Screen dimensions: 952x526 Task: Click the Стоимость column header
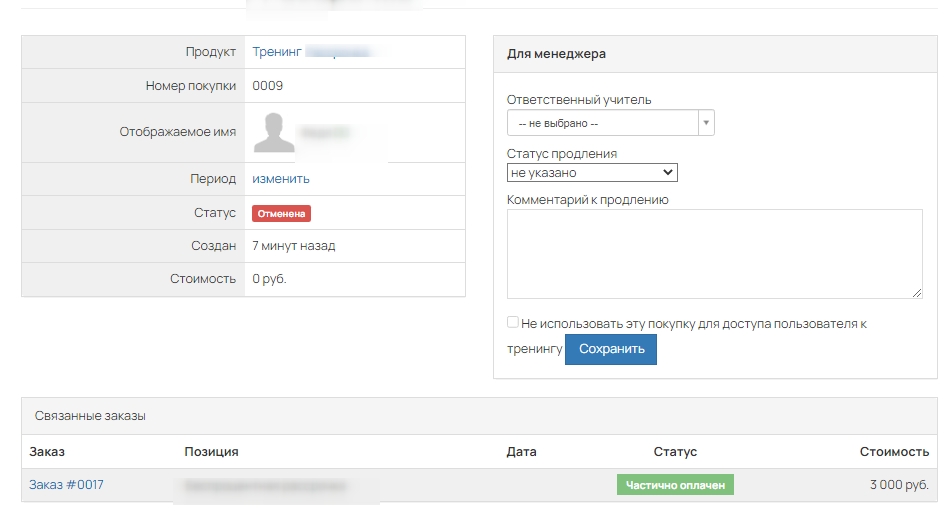[x=894, y=452]
